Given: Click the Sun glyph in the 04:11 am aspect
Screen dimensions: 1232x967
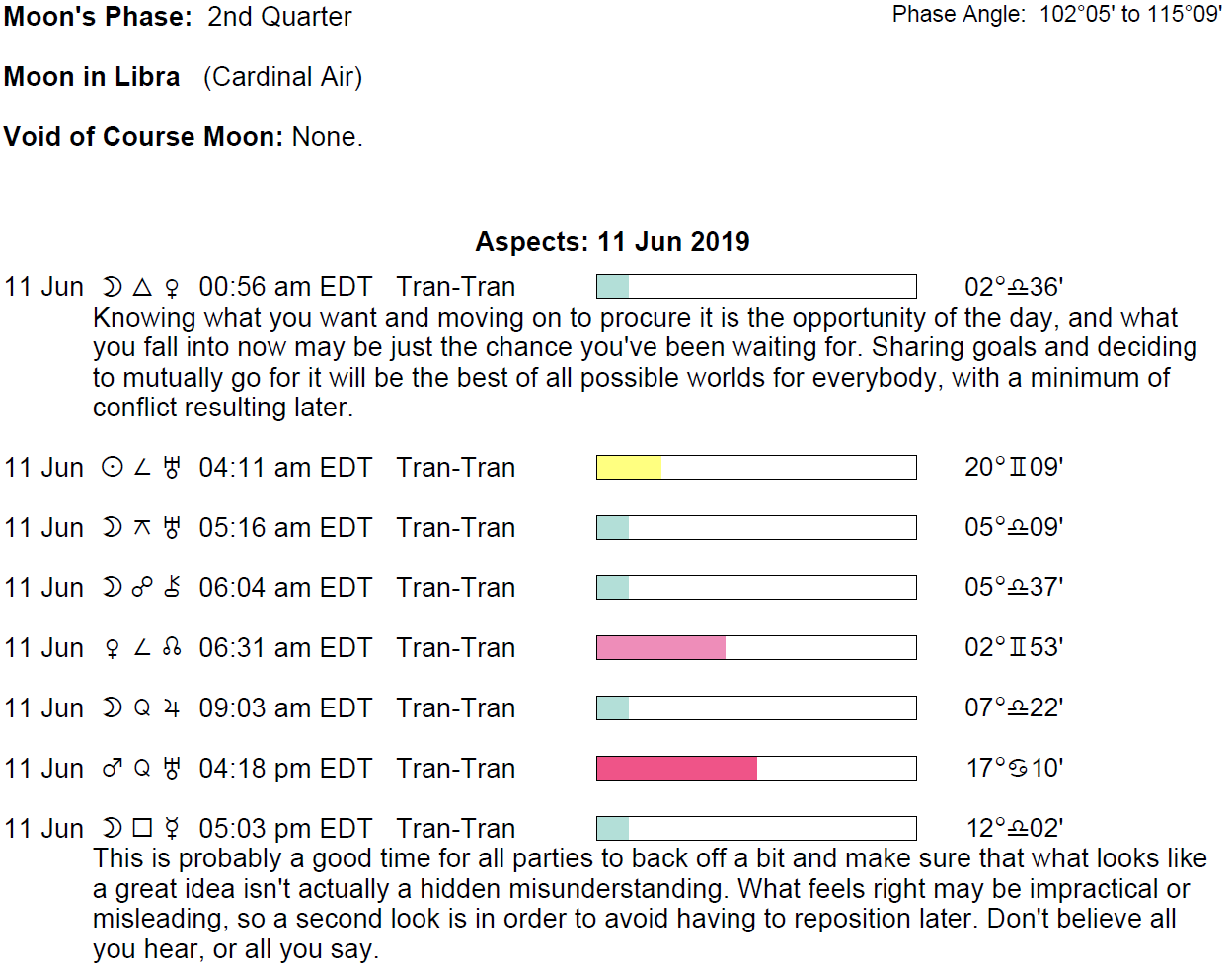Looking at the screenshot, I should point(113,467).
